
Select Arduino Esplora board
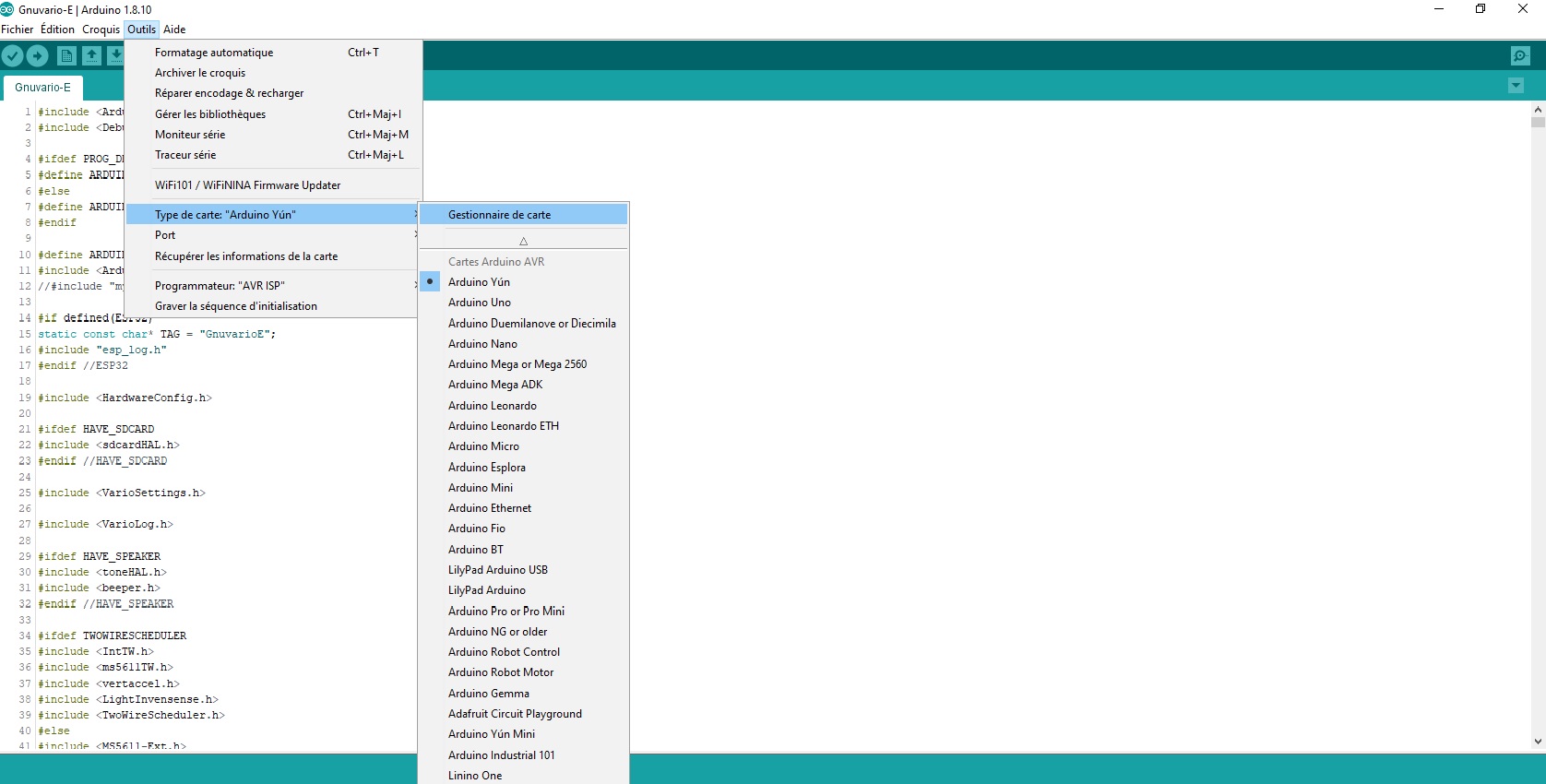coord(523,468)
